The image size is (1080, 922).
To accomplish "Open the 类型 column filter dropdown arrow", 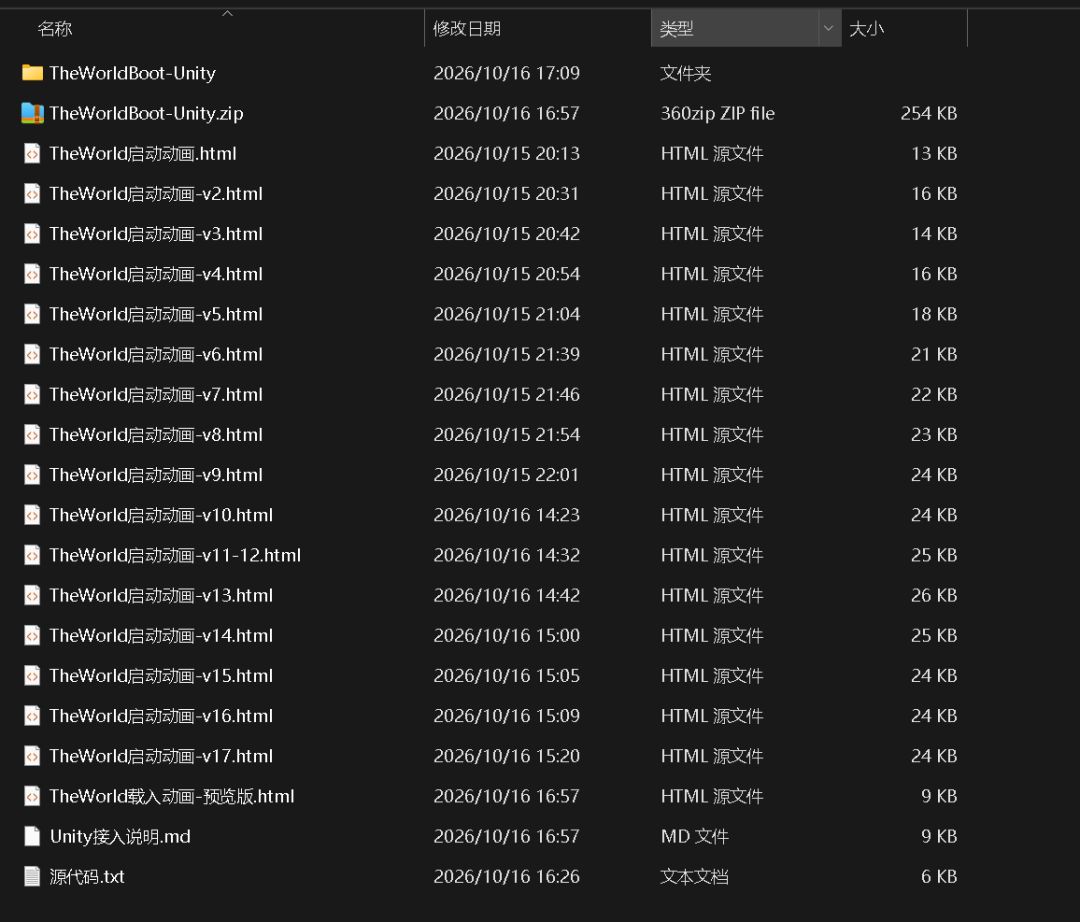I will [829, 28].
